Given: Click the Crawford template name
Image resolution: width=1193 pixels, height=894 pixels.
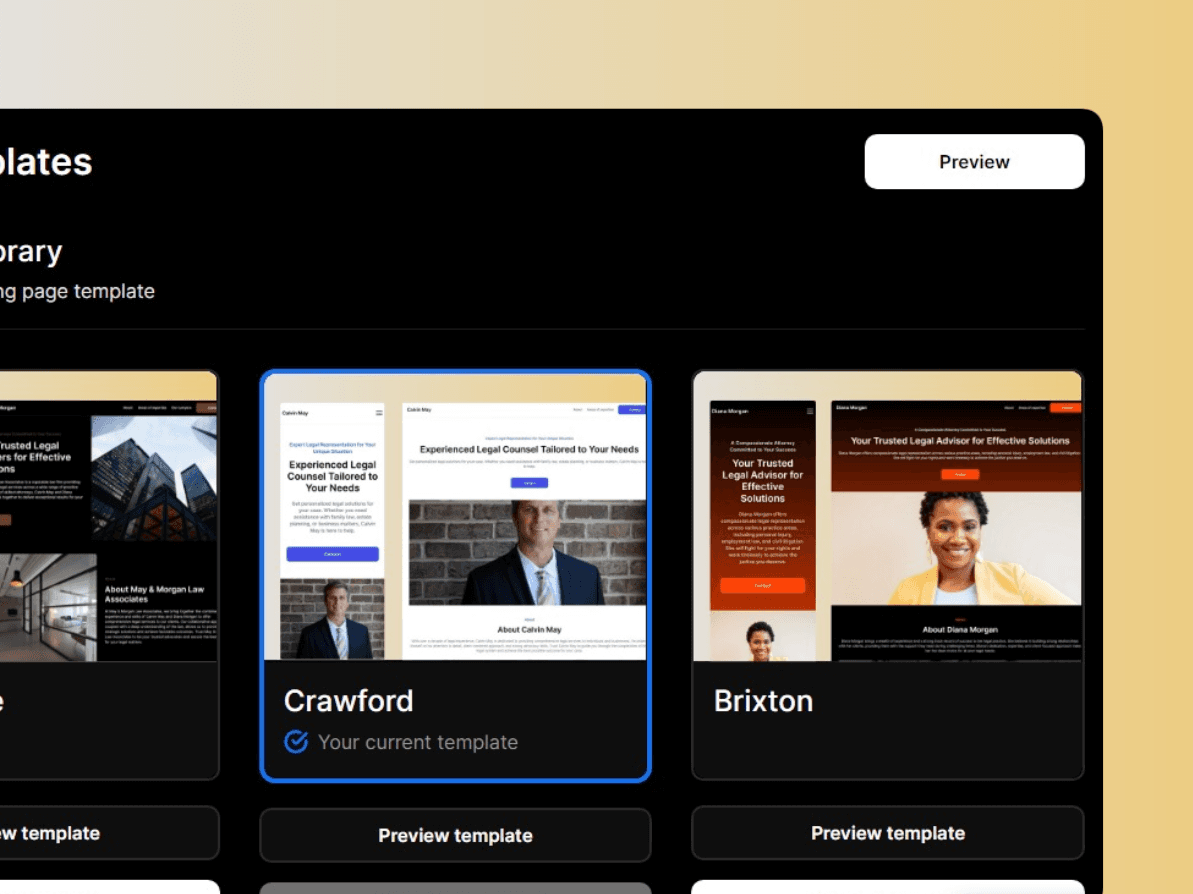Looking at the screenshot, I should click(x=348, y=701).
